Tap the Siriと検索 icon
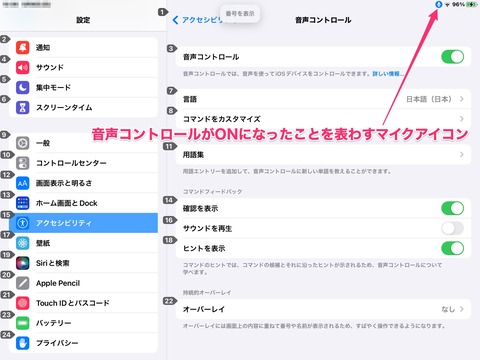The height and width of the screenshot is (360, 480). (23, 263)
